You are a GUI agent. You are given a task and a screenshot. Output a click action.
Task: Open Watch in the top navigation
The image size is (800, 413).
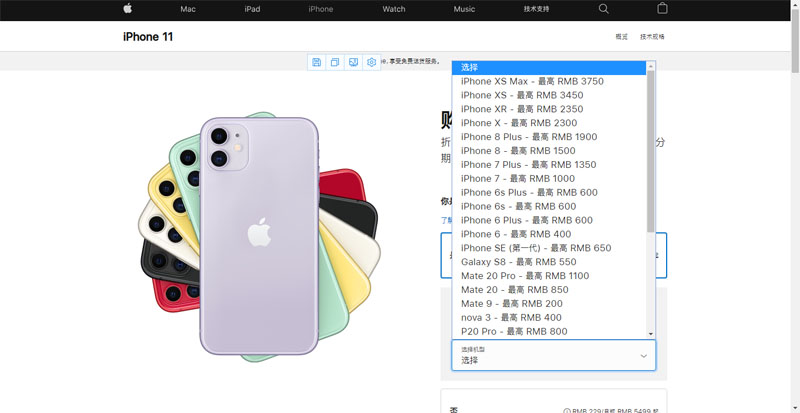[394, 9]
